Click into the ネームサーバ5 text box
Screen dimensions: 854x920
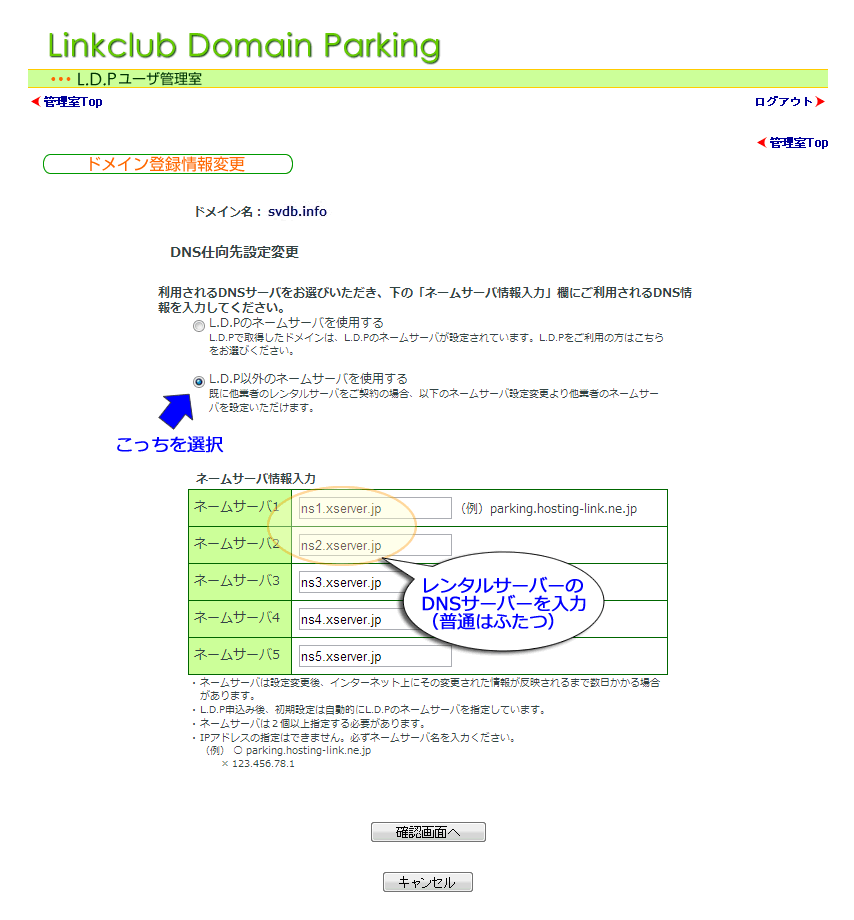pos(375,656)
